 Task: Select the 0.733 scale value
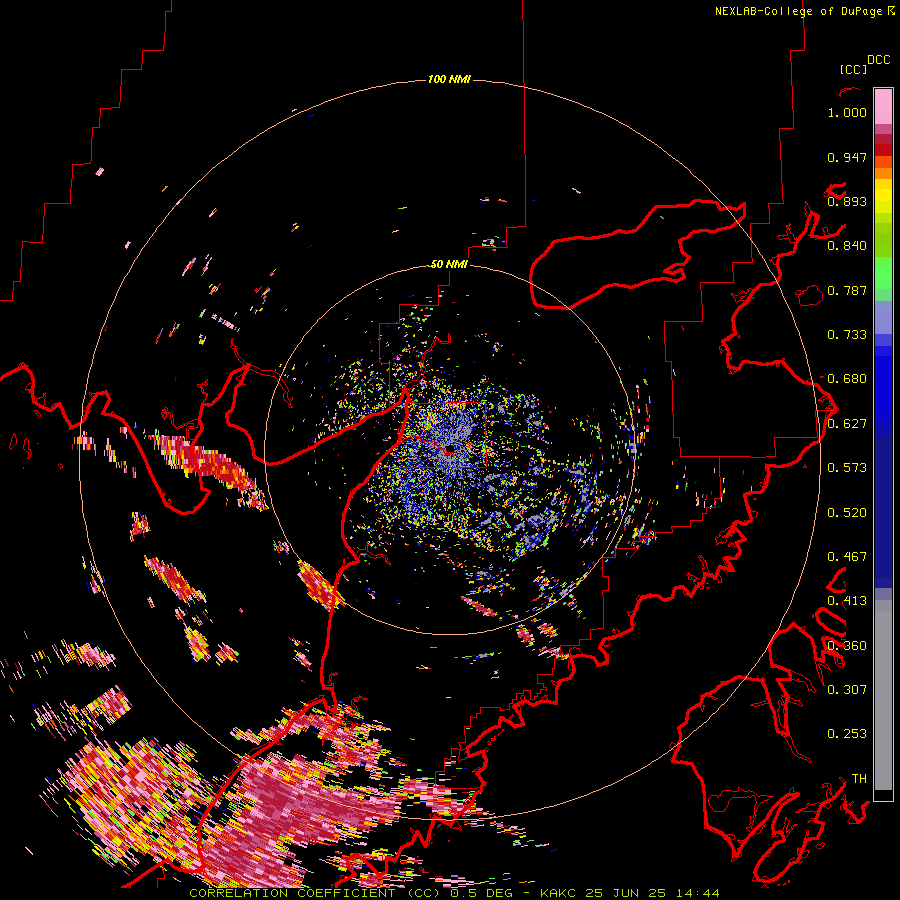[x=847, y=335]
